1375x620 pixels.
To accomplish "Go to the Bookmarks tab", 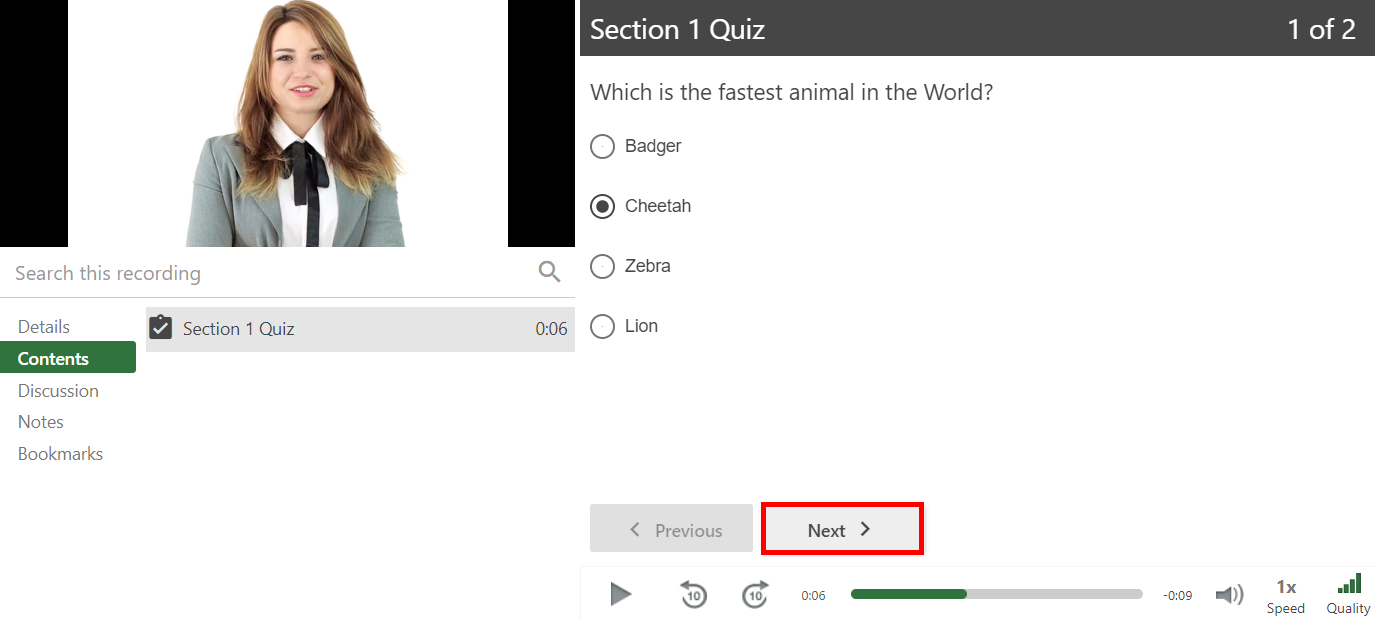I will point(60,454).
